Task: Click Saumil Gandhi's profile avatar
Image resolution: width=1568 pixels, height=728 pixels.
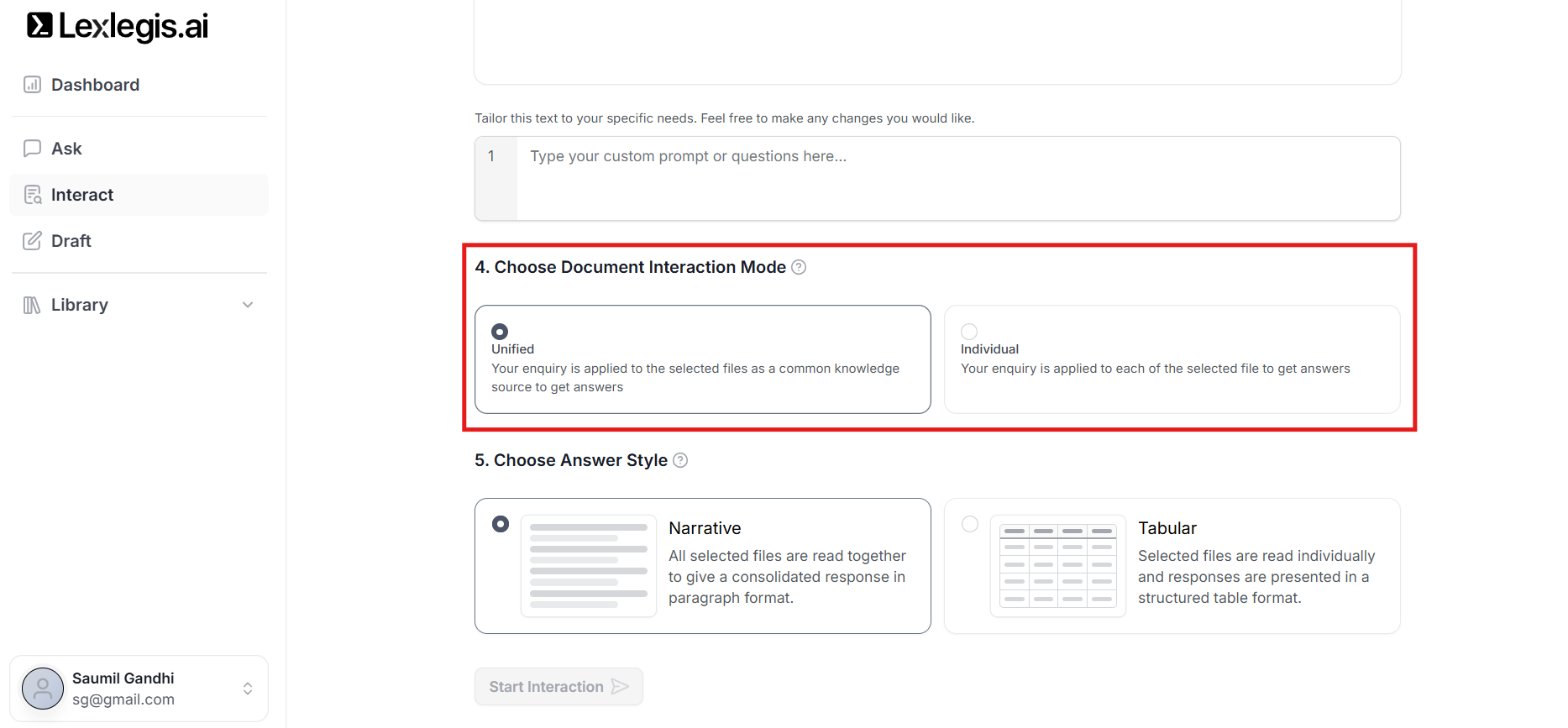Action: pos(43,689)
